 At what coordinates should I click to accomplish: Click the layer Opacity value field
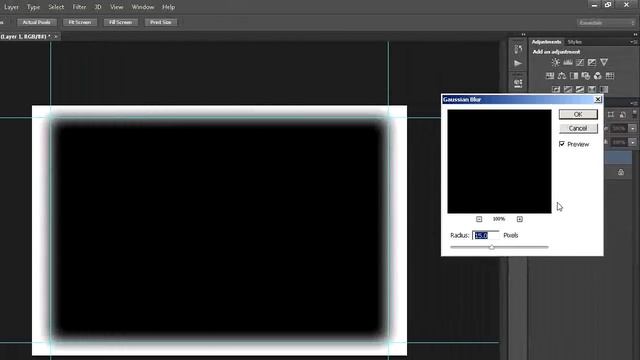(x=619, y=129)
